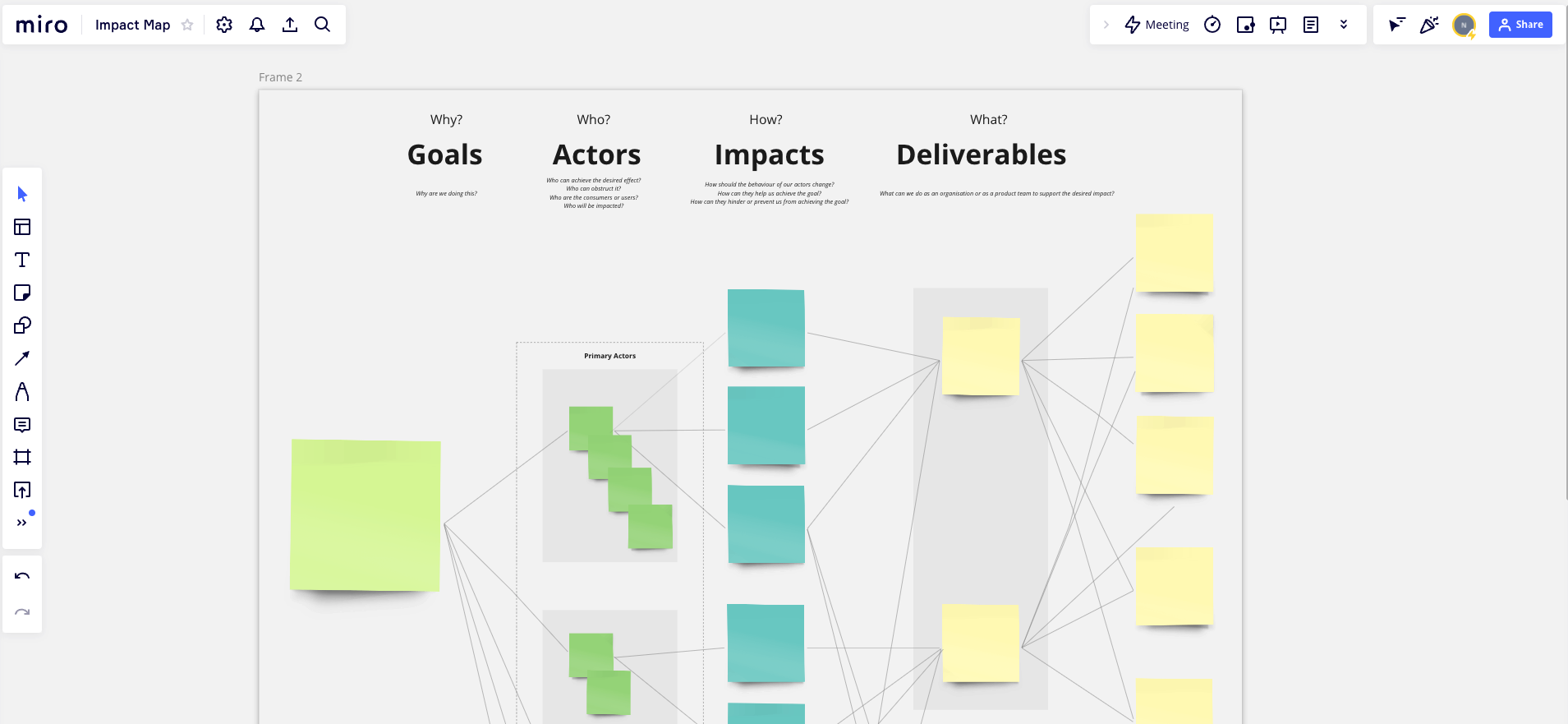1568x724 pixels.
Task: Select the Text tool
Action: coord(22,260)
